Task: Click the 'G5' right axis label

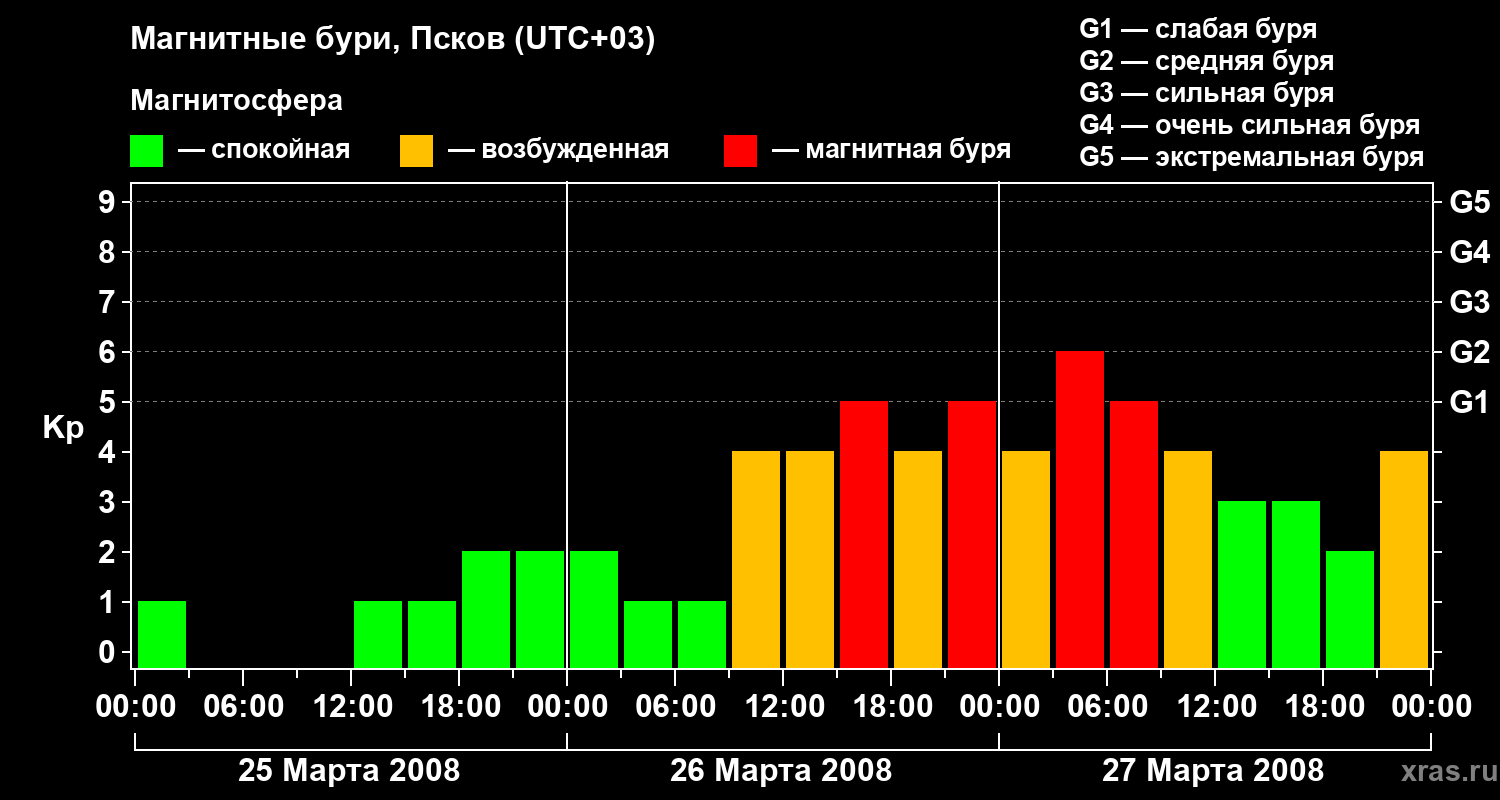Action: [x=1469, y=202]
